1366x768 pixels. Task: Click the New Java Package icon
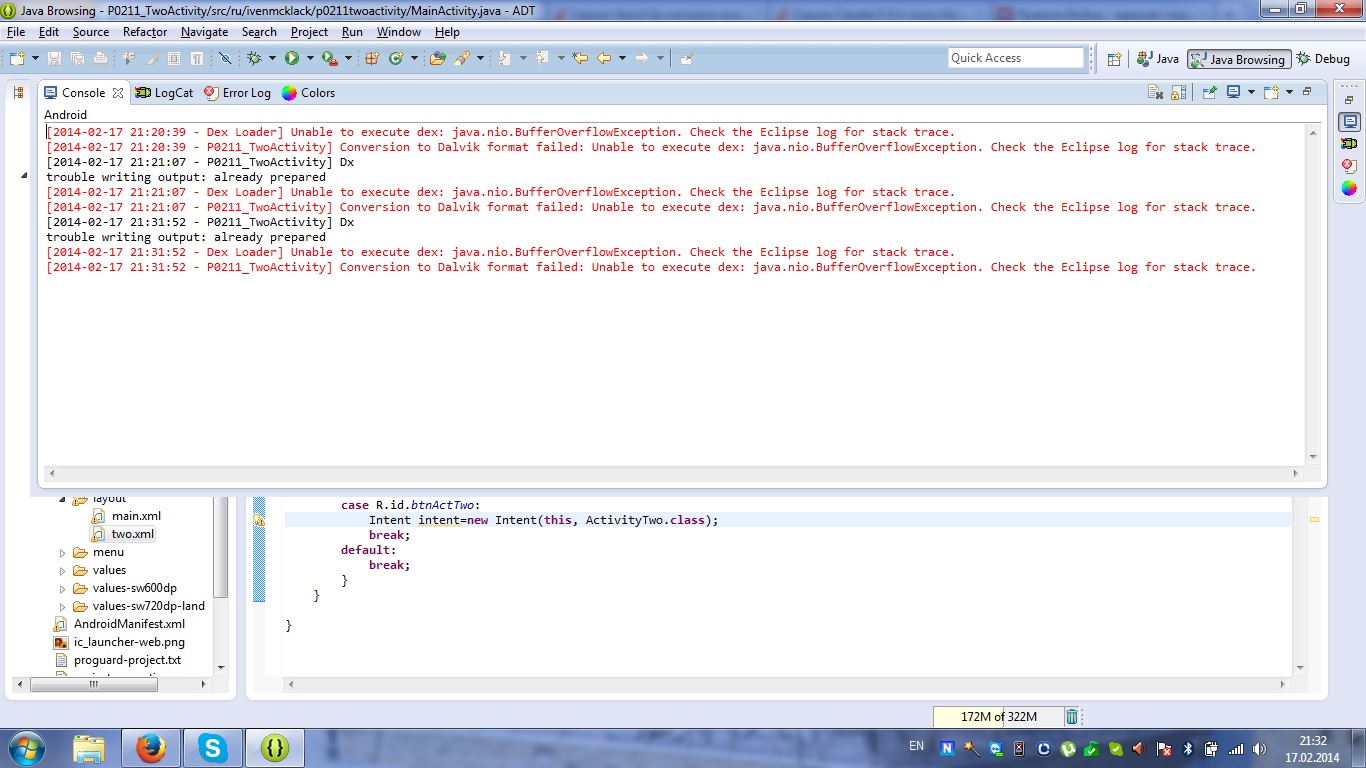click(372, 58)
